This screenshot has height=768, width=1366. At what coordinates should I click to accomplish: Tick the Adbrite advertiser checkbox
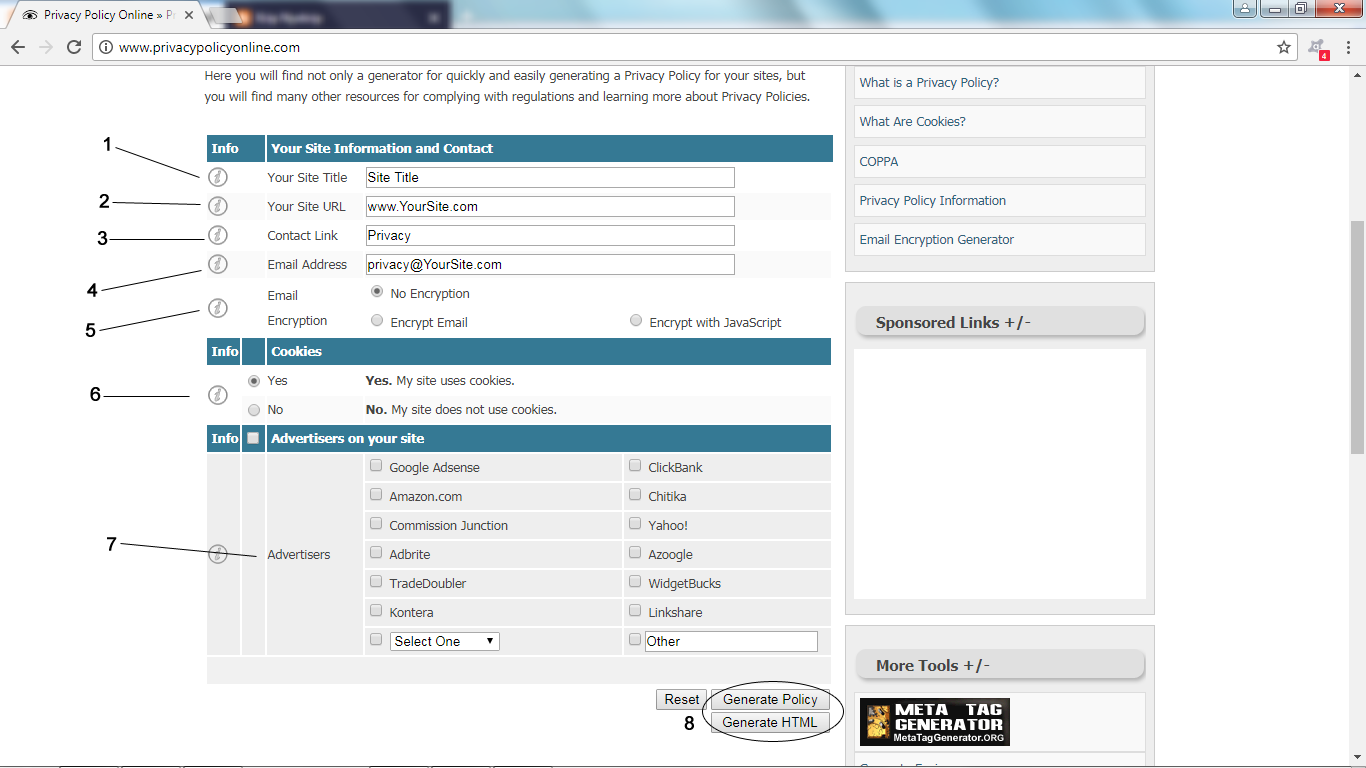[x=376, y=553]
